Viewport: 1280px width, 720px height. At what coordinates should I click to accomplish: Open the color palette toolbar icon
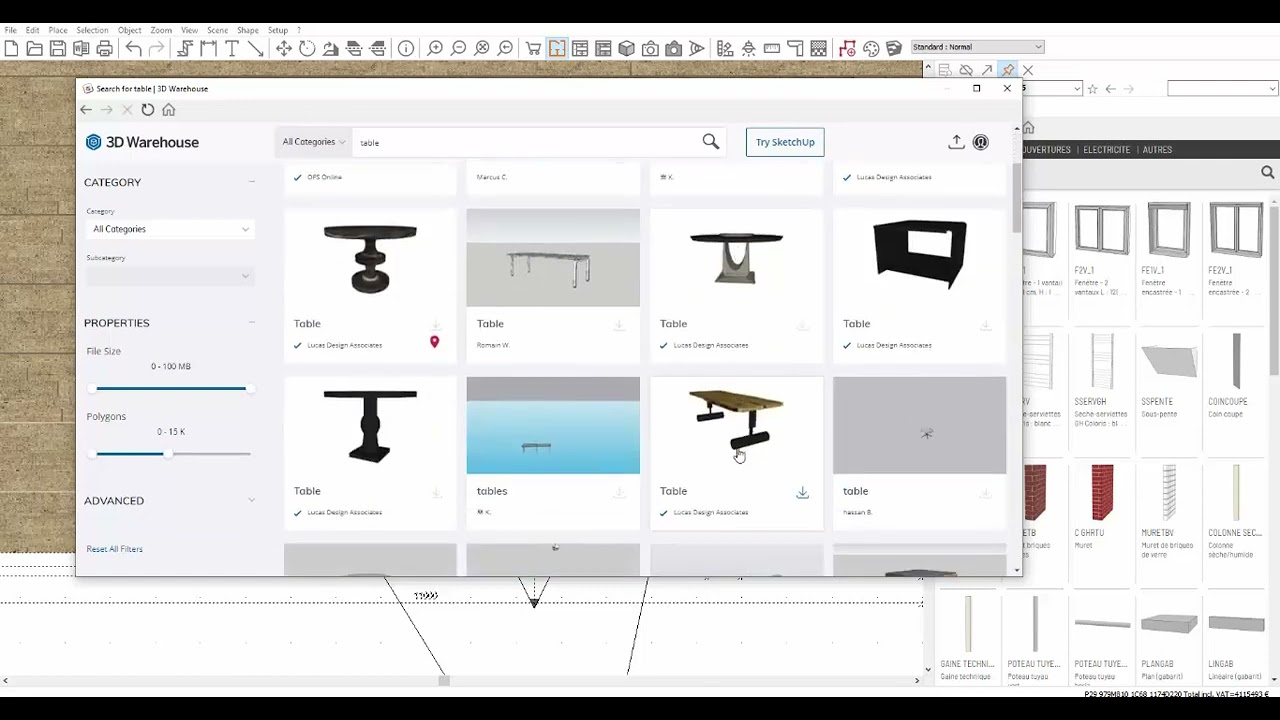pos(871,48)
